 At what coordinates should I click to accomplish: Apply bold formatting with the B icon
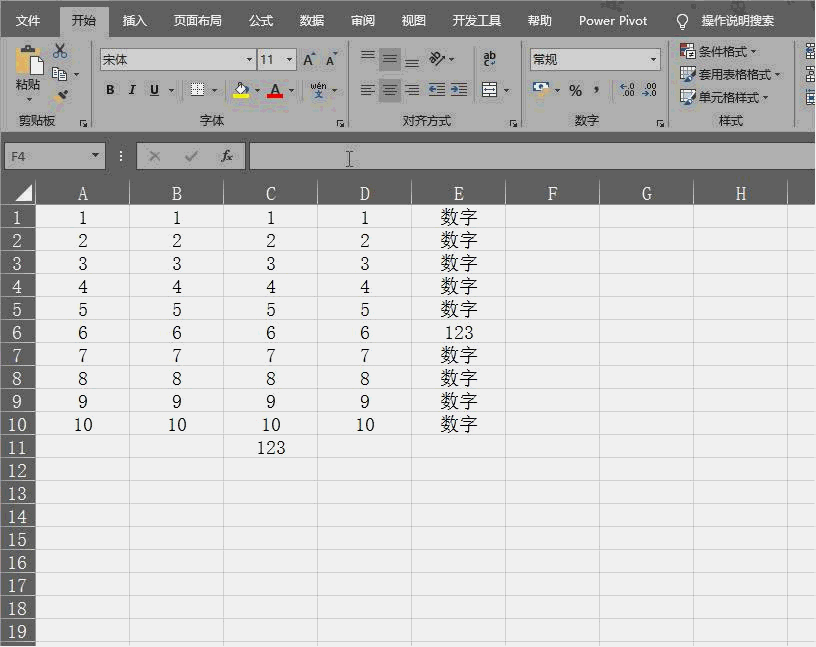point(109,89)
